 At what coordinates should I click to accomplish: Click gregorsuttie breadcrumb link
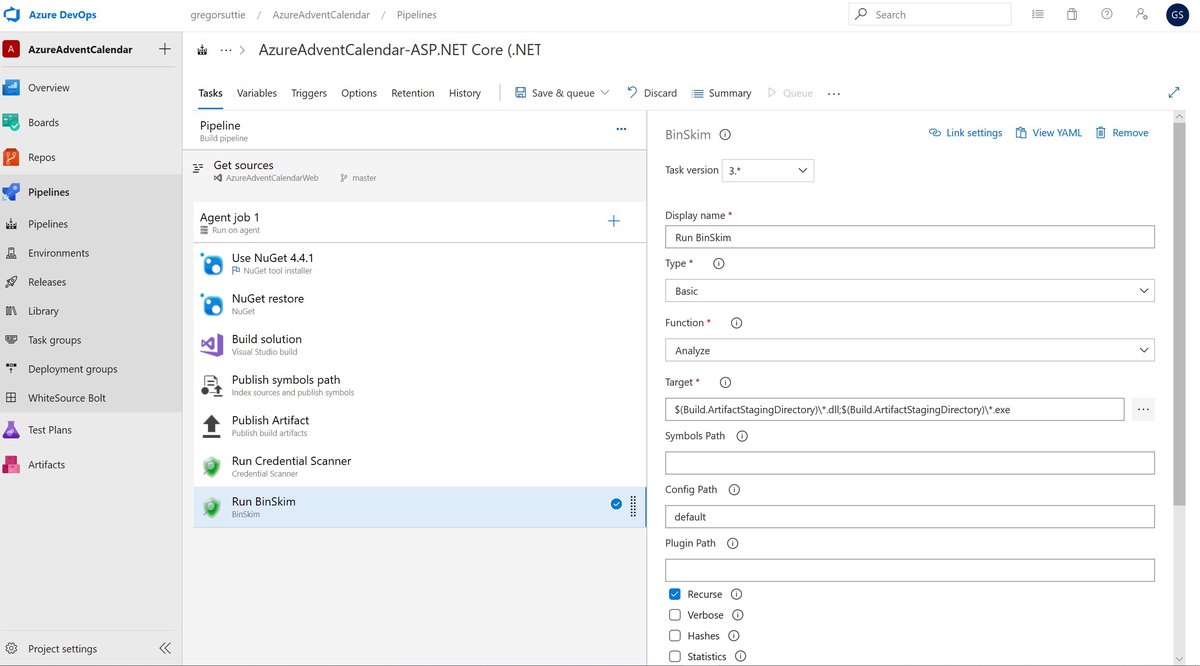pos(217,15)
